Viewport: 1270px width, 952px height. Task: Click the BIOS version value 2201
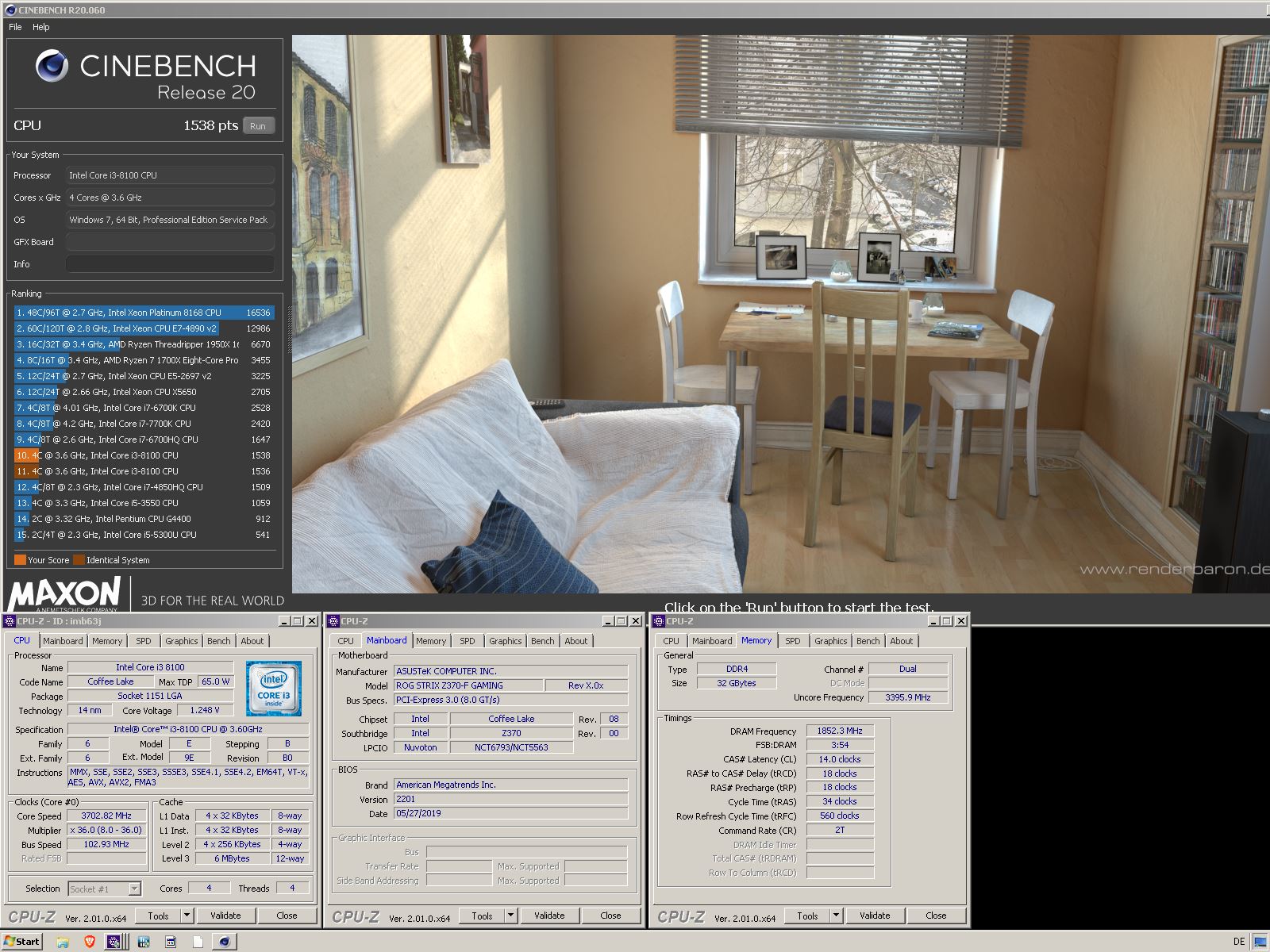[x=511, y=799]
